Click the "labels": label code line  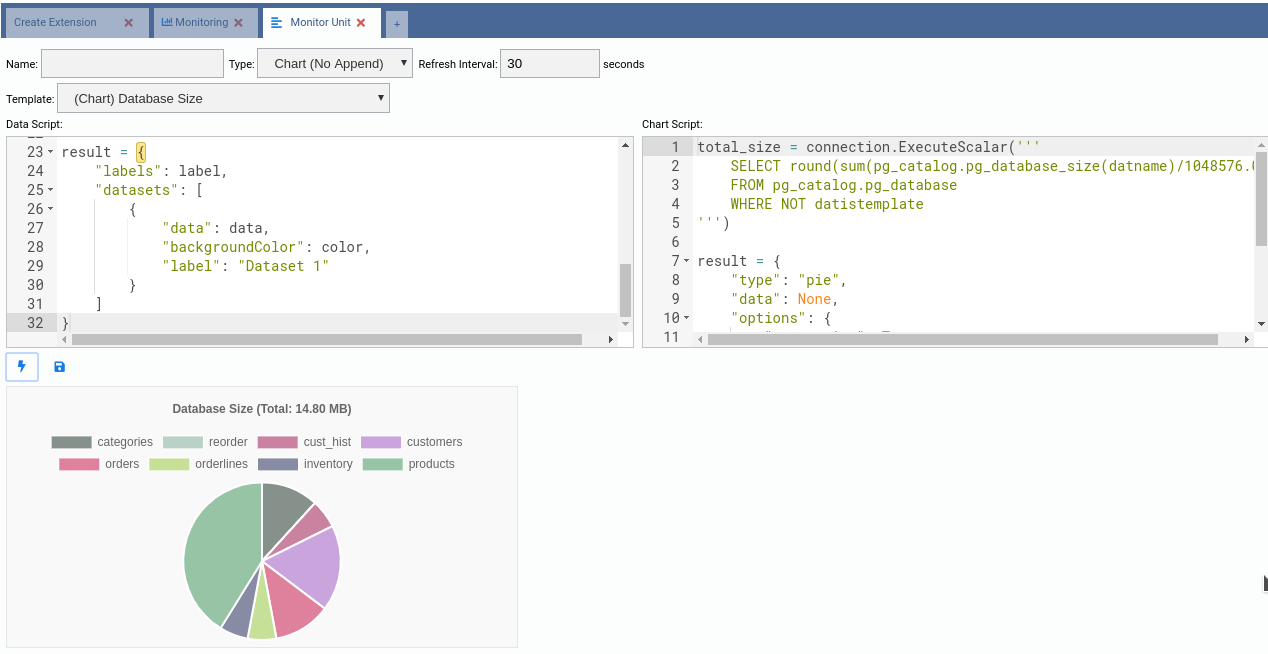tap(162, 171)
